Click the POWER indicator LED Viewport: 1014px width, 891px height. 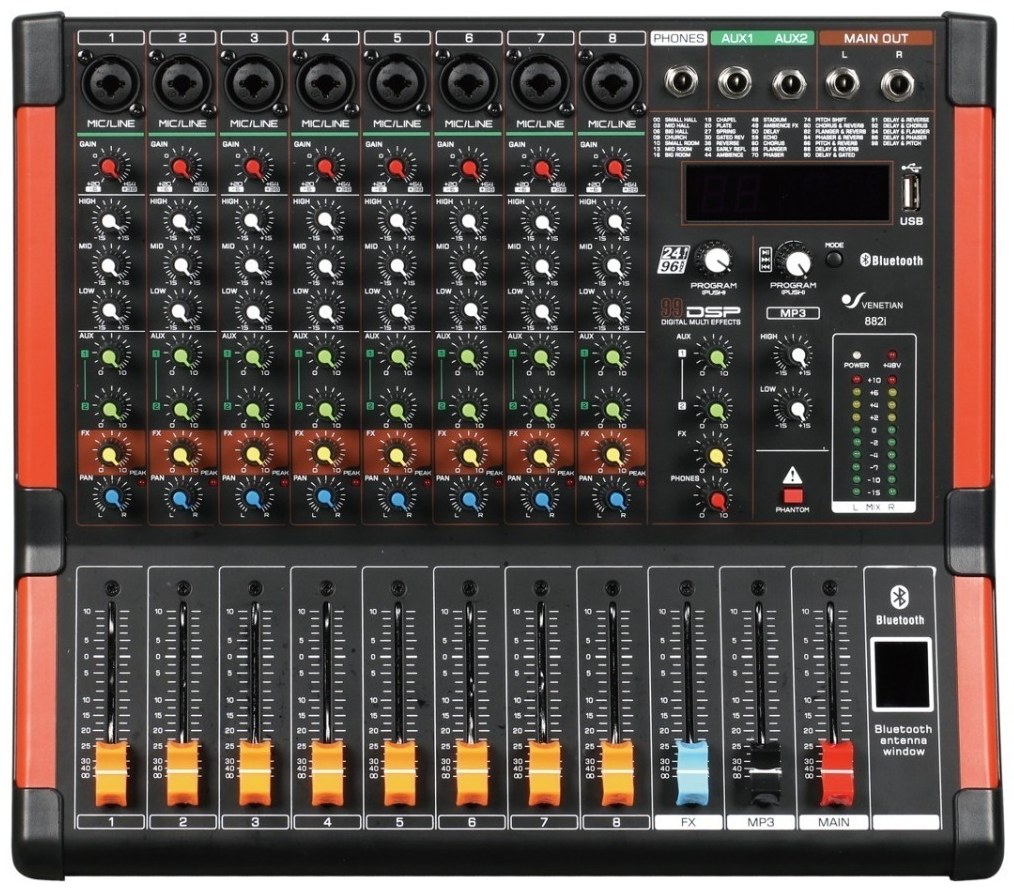pyautogui.click(x=857, y=355)
